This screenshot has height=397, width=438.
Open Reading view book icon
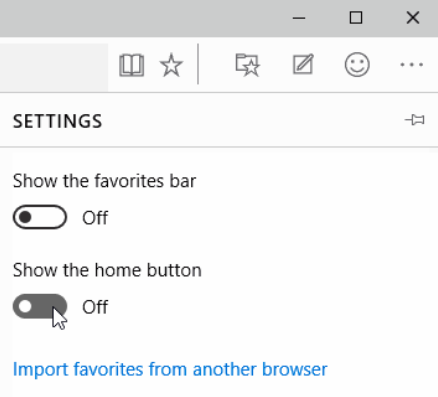[x=132, y=65]
